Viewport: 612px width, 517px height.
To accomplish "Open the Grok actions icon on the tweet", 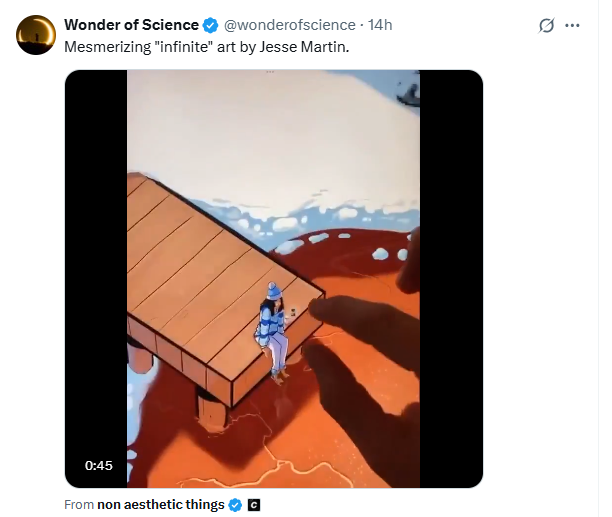I will point(546,26).
